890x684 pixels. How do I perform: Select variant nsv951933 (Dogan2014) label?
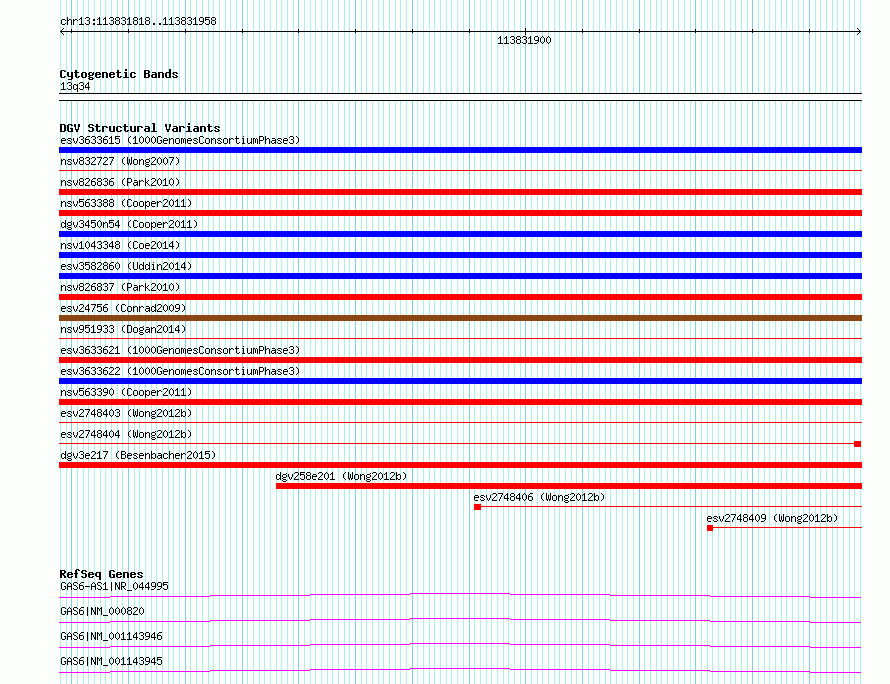click(x=123, y=329)
